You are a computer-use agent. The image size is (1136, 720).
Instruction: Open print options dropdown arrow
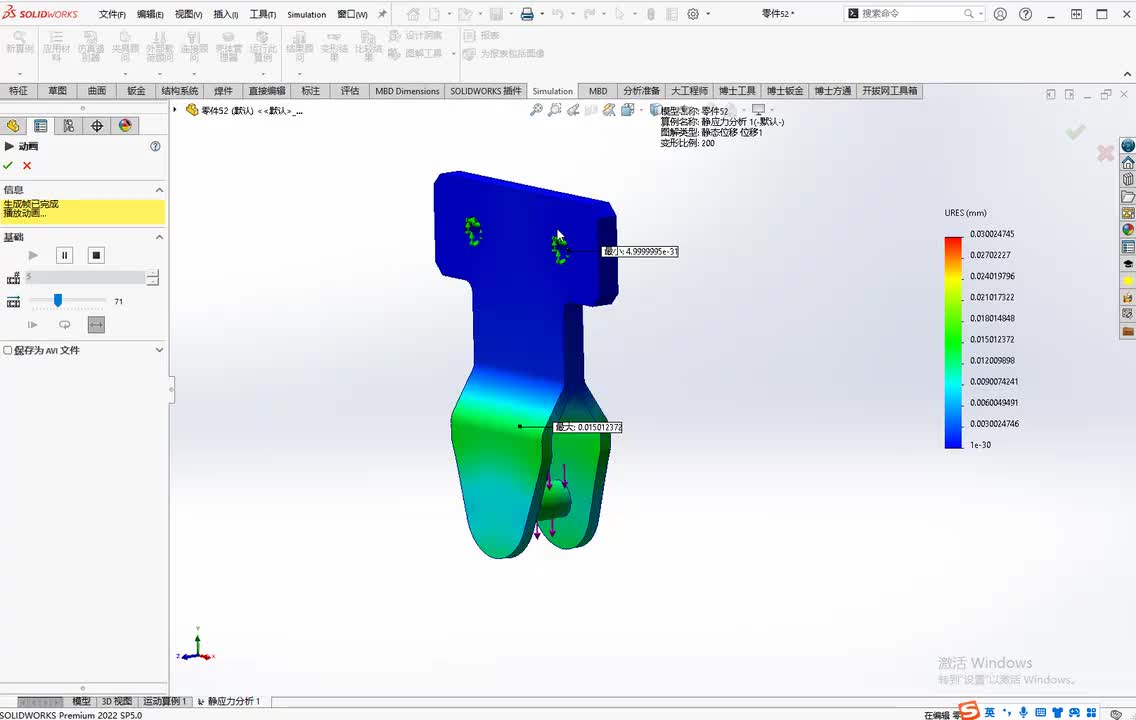(542, 14)
